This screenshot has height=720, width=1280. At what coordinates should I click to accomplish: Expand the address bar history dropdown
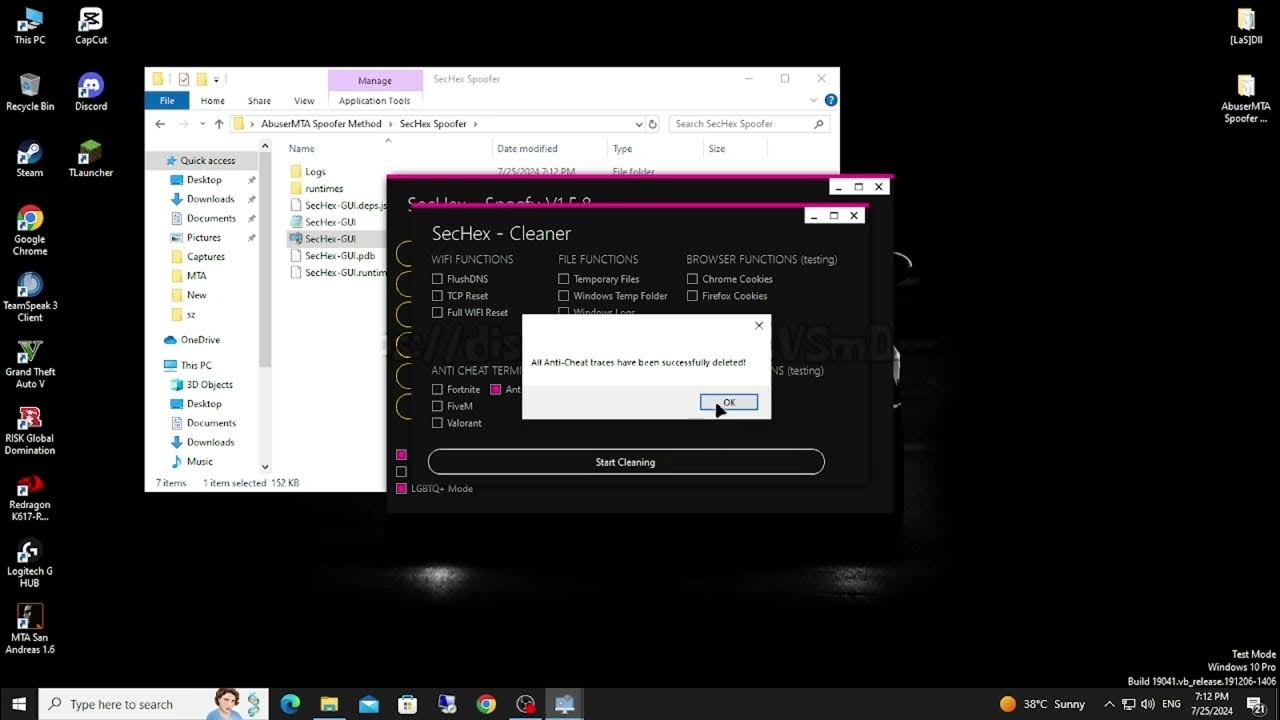639,124
